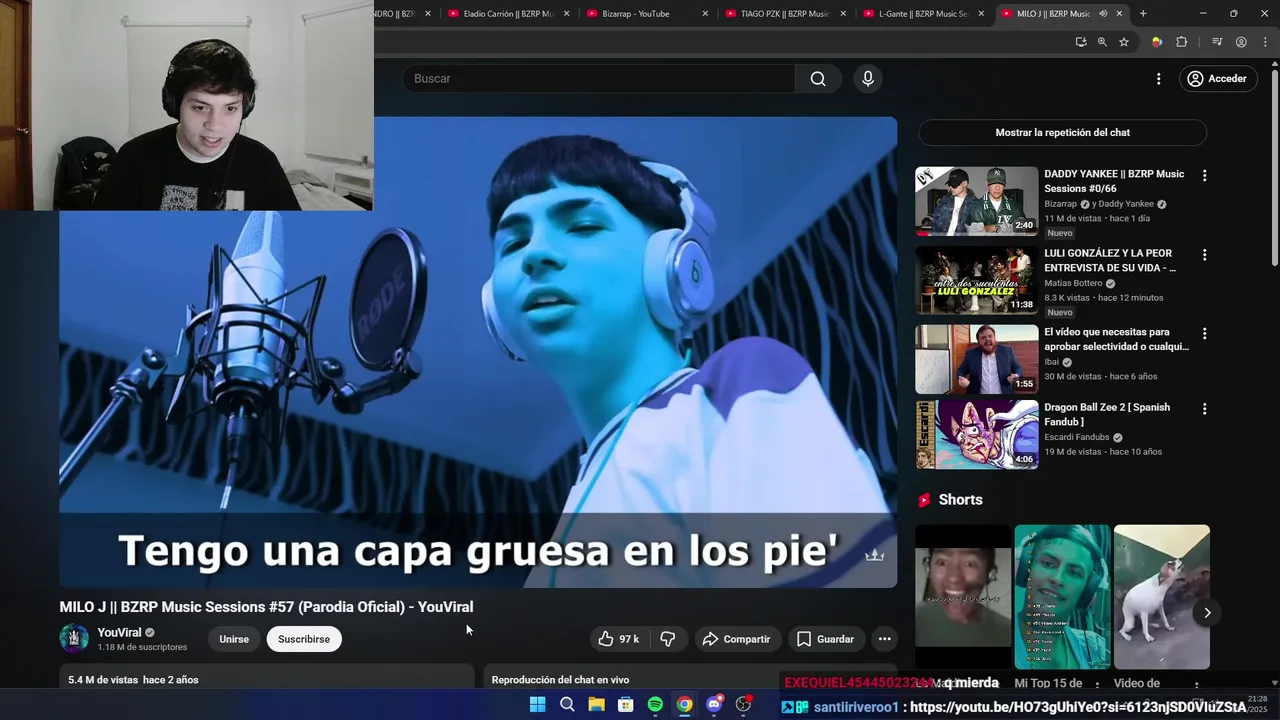Open media controls icon in toolbar

[x=1217, y=42]
